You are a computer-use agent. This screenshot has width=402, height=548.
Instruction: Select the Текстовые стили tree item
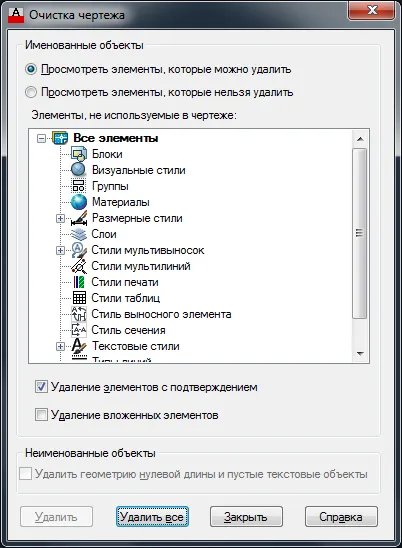tap(136, 346)
